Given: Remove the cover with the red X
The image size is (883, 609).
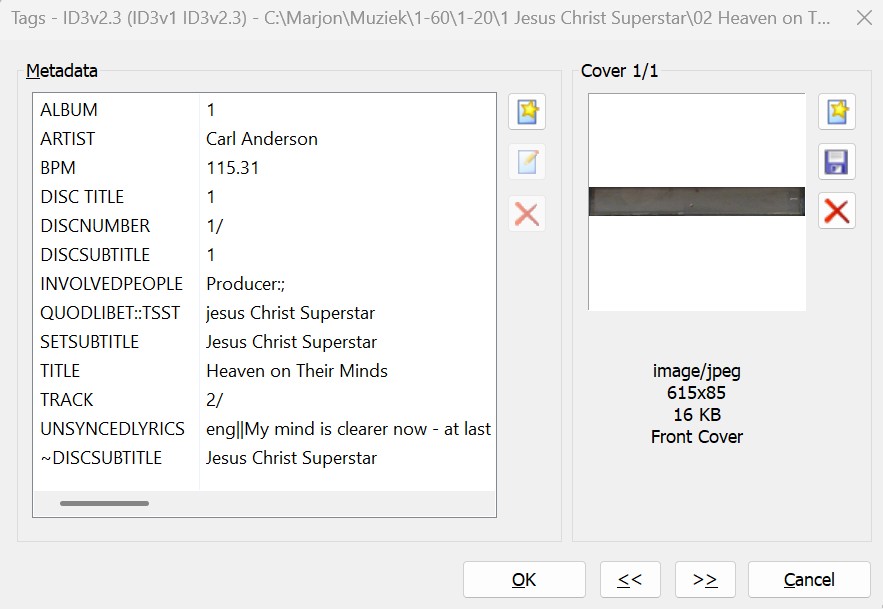Looking at the screenshot, I should point(837,211).
